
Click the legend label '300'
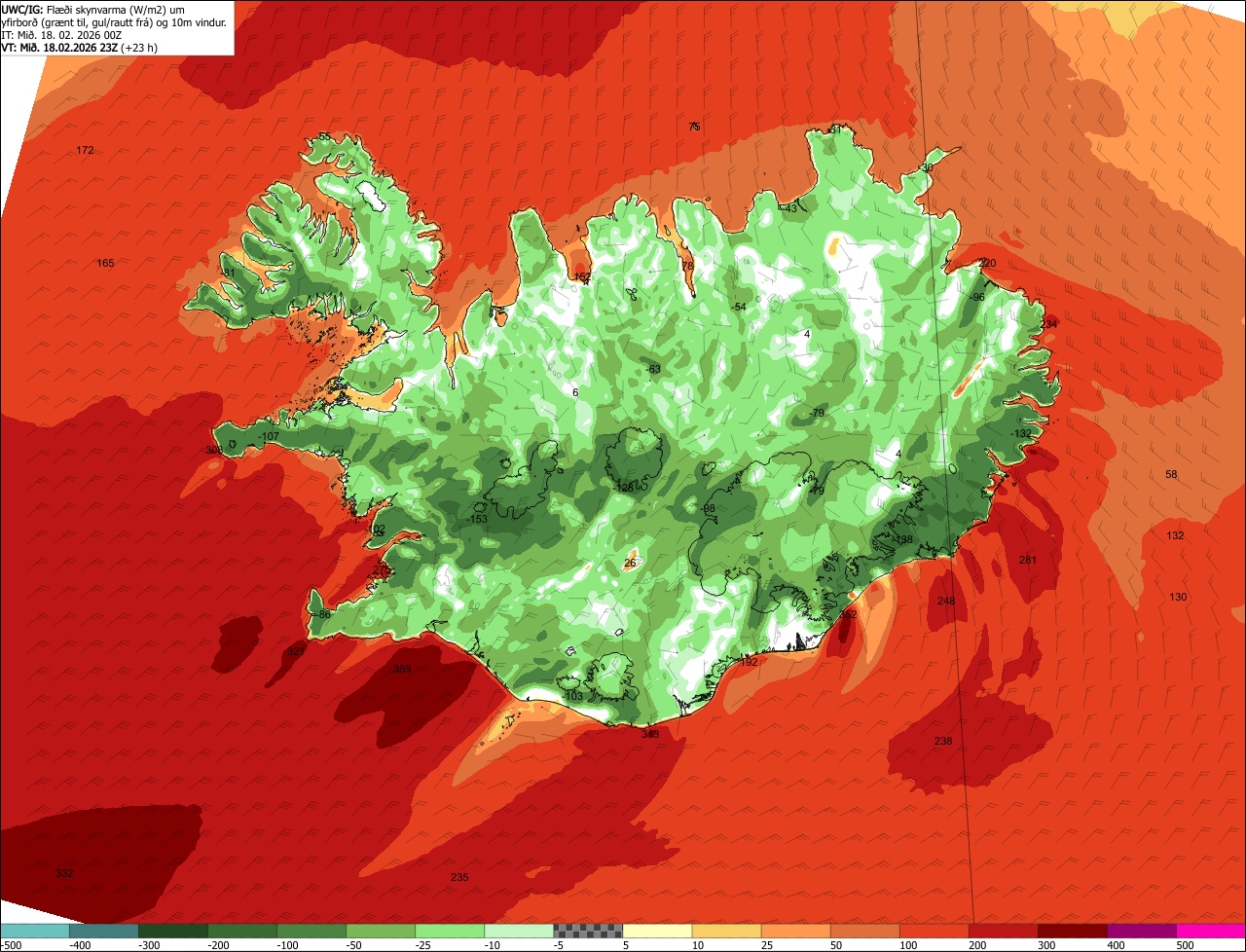pos(1047,945)
